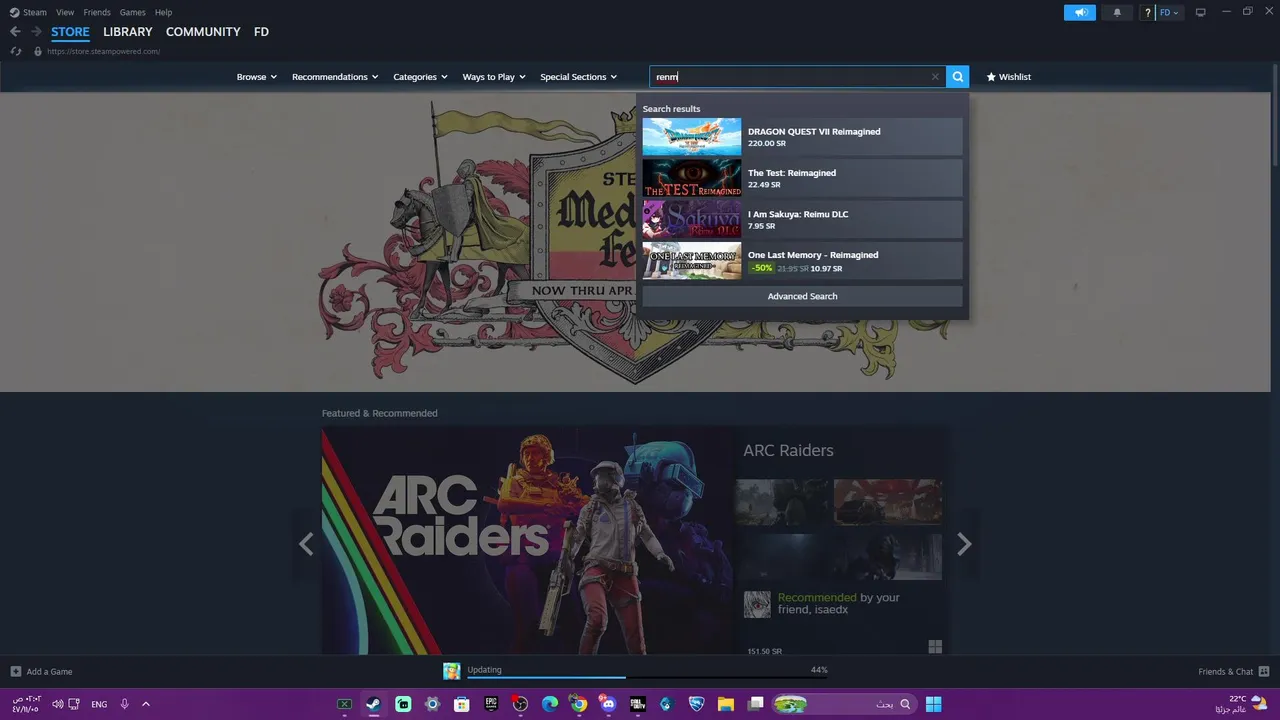Click the Updating download progress bar
The image size is (1280, 720).
tap(646, 677)
